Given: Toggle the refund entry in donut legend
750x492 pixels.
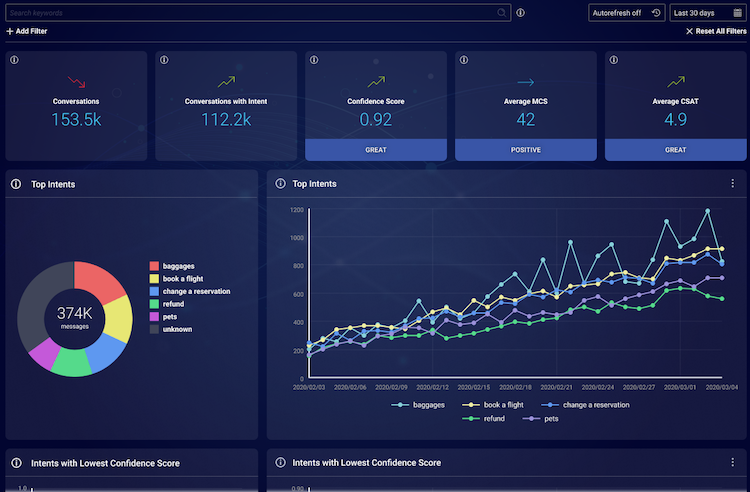Looking at the screenshot, I should [x=166, y=304].
